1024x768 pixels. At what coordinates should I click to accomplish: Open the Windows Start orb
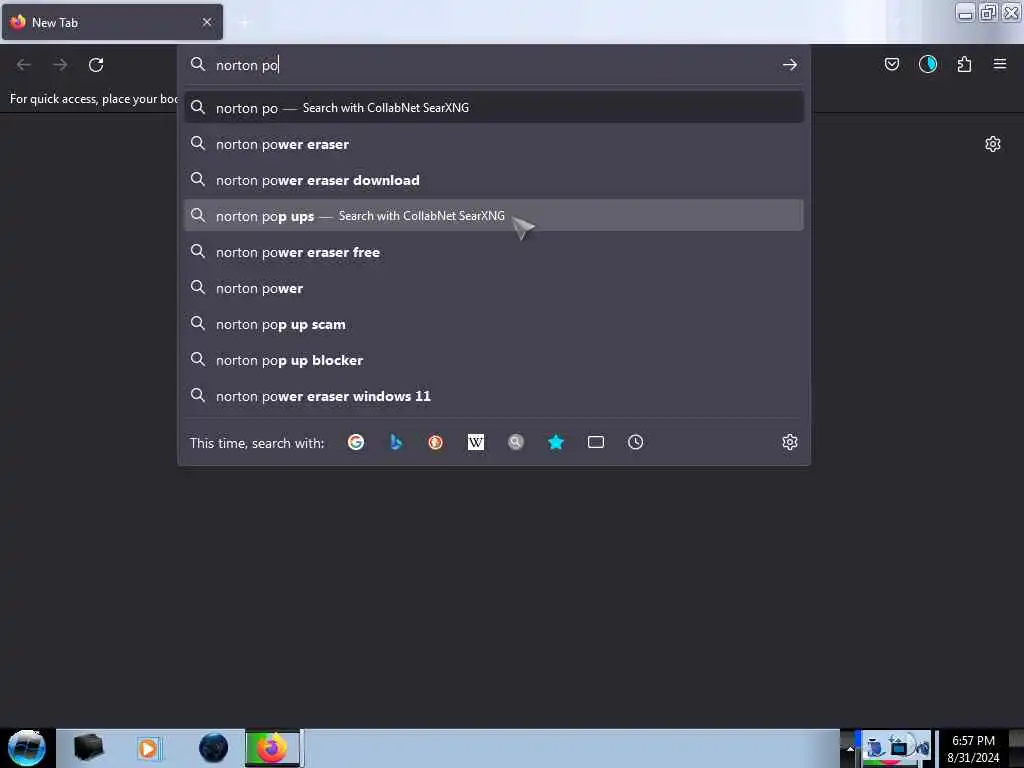27,748
